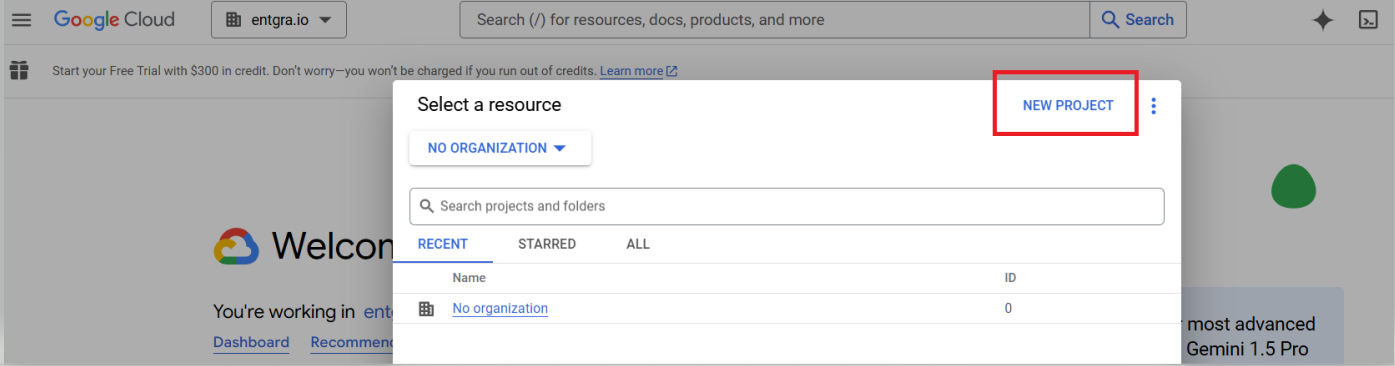Click the ID column header

pyautogui.click(x=1010, y=278)
